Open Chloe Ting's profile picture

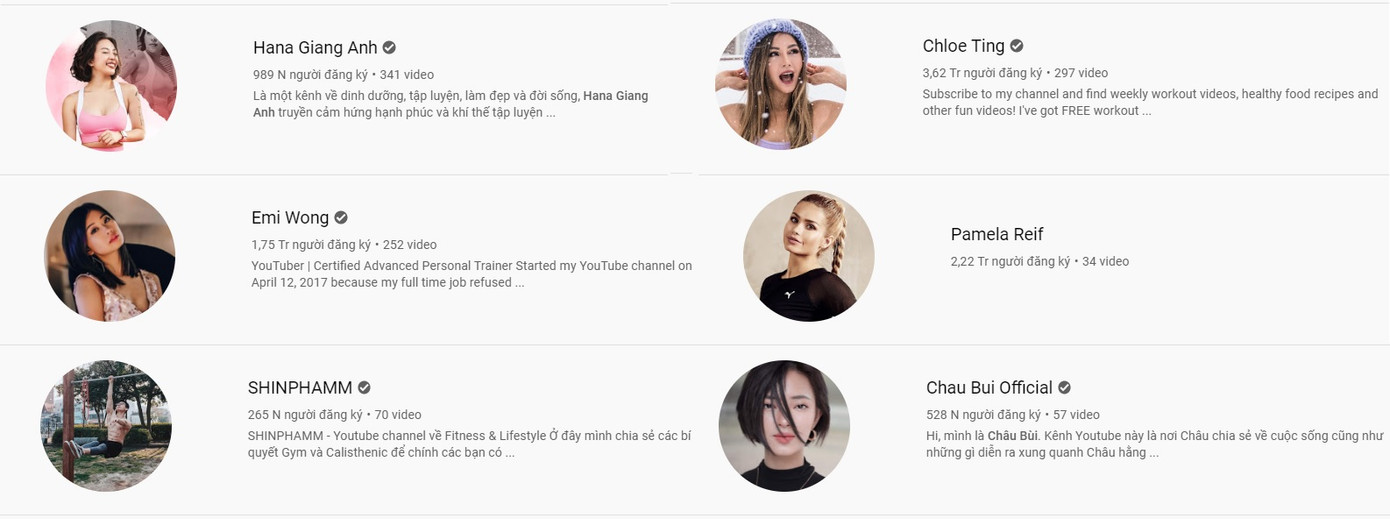click(781, 84)
